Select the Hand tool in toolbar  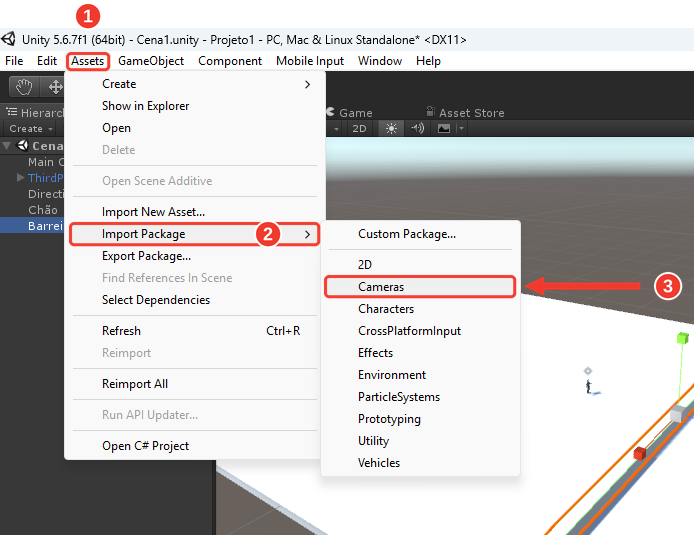(x=24, y=86)
